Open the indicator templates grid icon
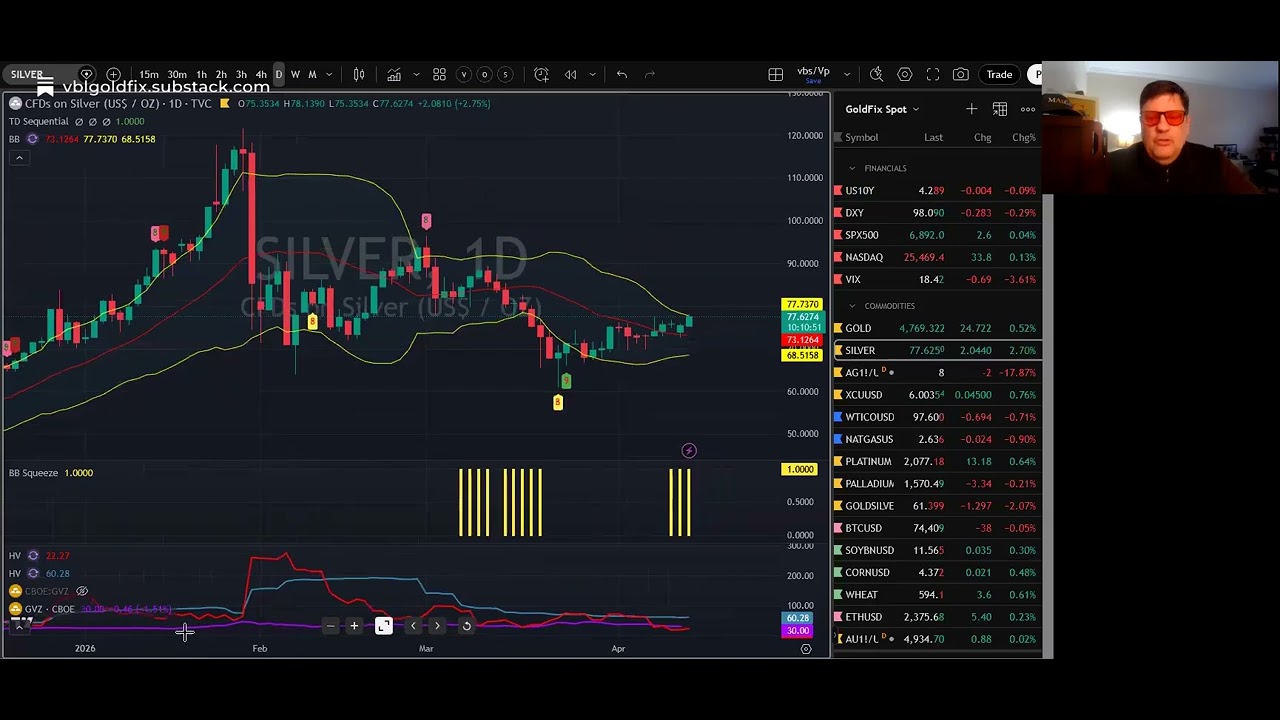 coord(439,74)
